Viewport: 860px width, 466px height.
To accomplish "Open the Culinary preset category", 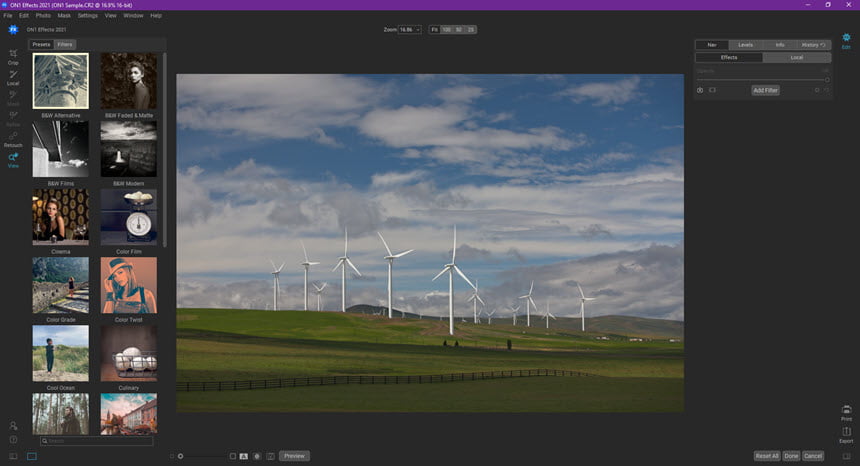I will pos(129,353).
